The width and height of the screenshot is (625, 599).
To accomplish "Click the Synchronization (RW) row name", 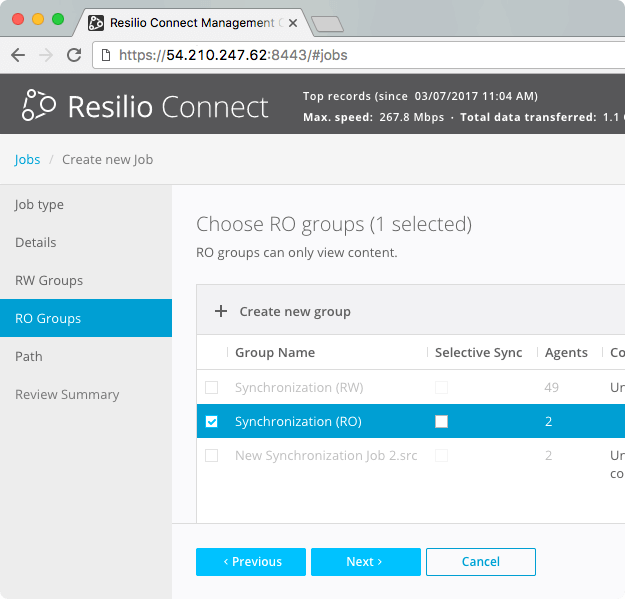I will [x=299, y=387].
